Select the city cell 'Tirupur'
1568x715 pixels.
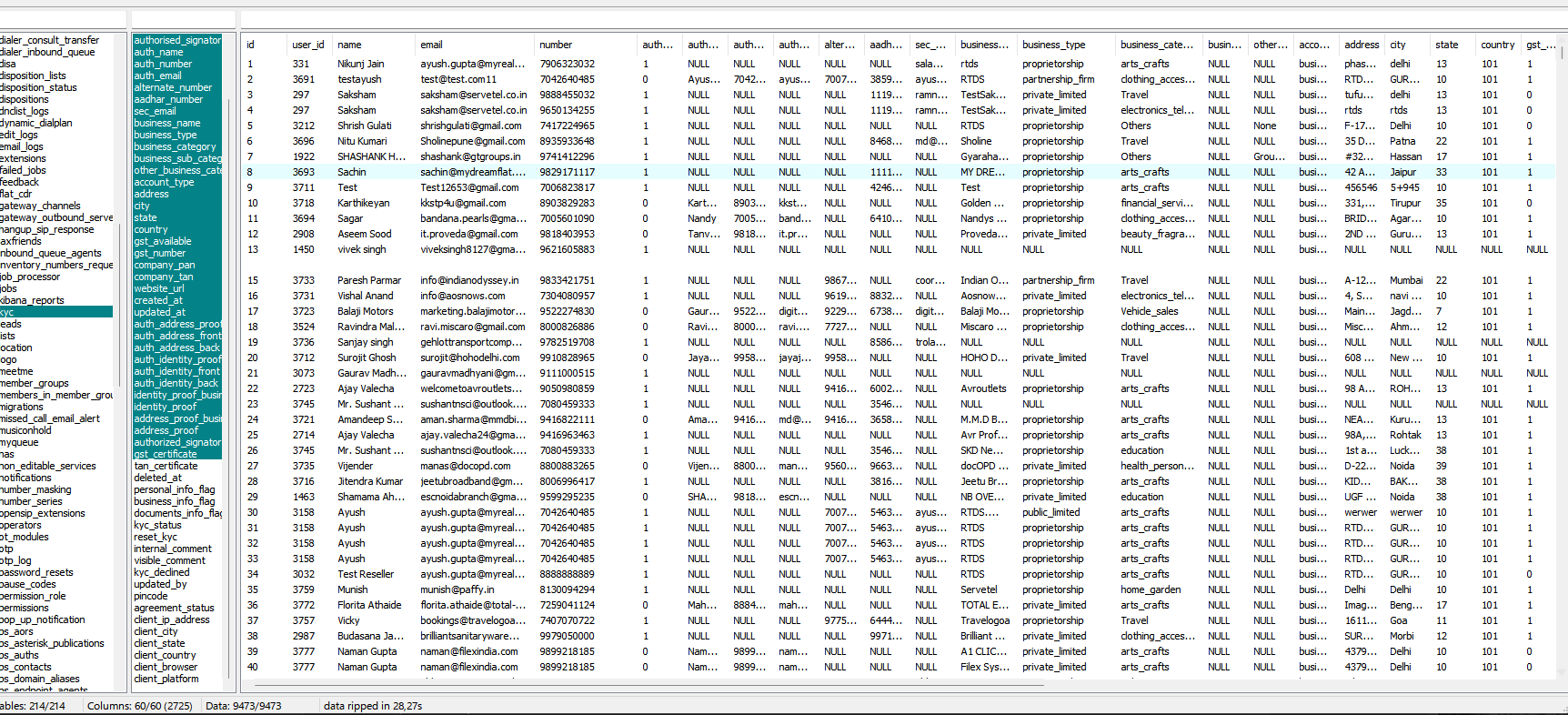[x=1405, y=203]
